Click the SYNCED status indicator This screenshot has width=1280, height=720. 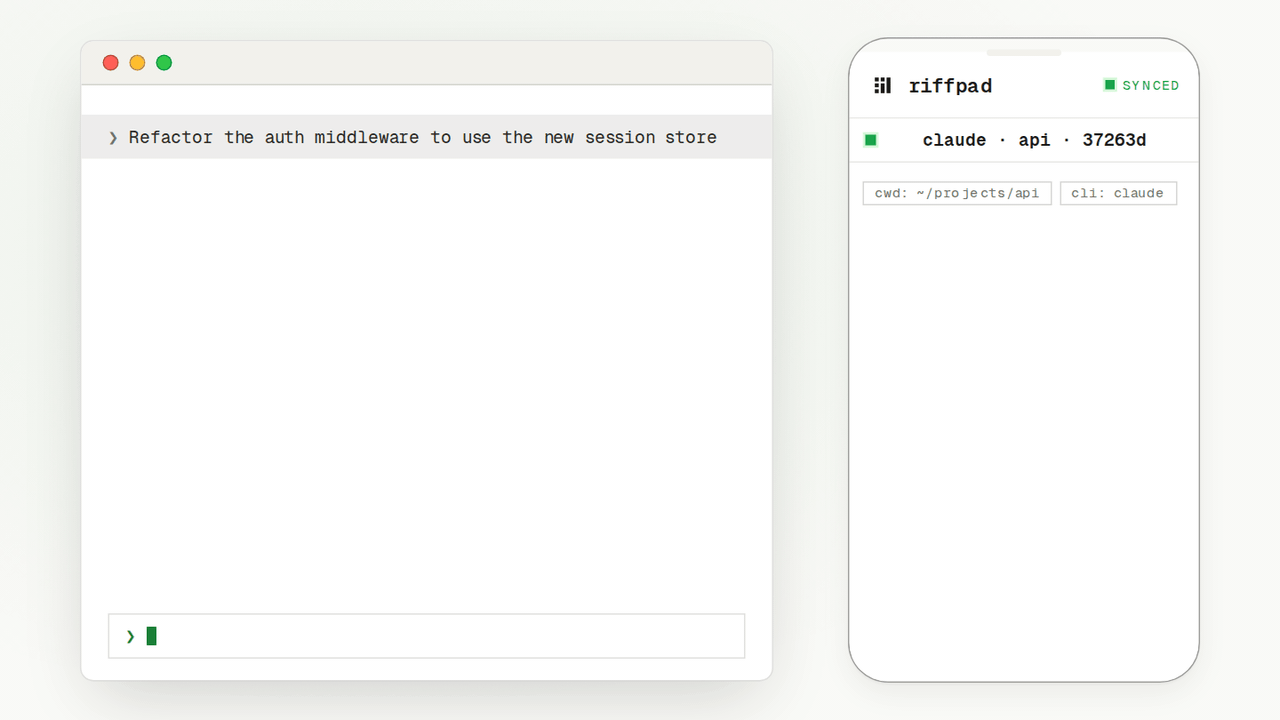click(x=1141, y=85)
